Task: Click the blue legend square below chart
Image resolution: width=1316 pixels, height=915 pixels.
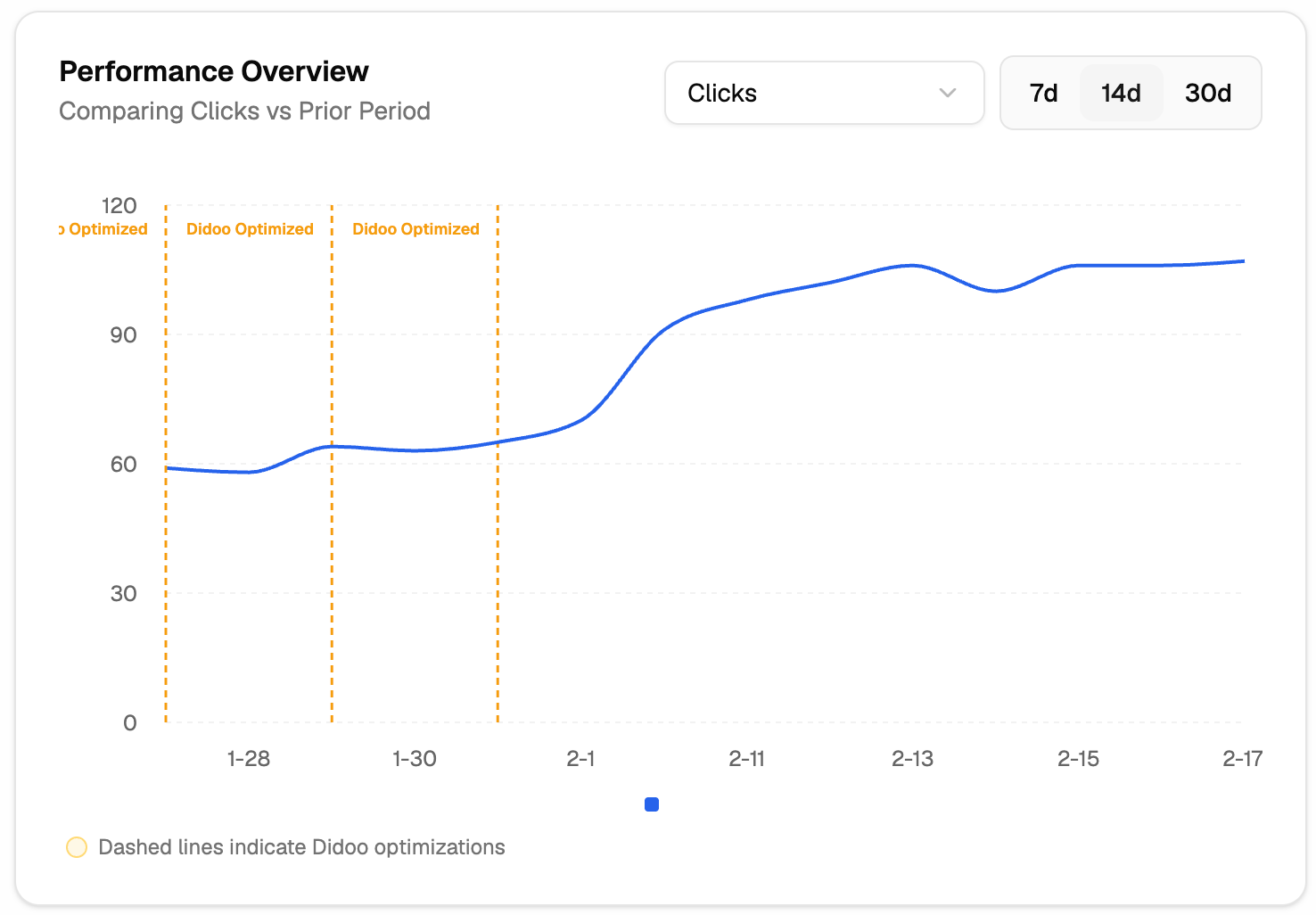Action: tap(652, 804)
